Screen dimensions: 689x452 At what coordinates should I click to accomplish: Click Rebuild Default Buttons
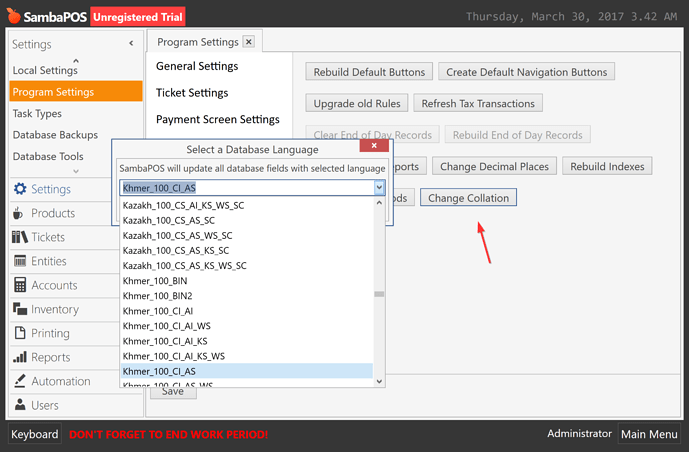click(369, 72)
